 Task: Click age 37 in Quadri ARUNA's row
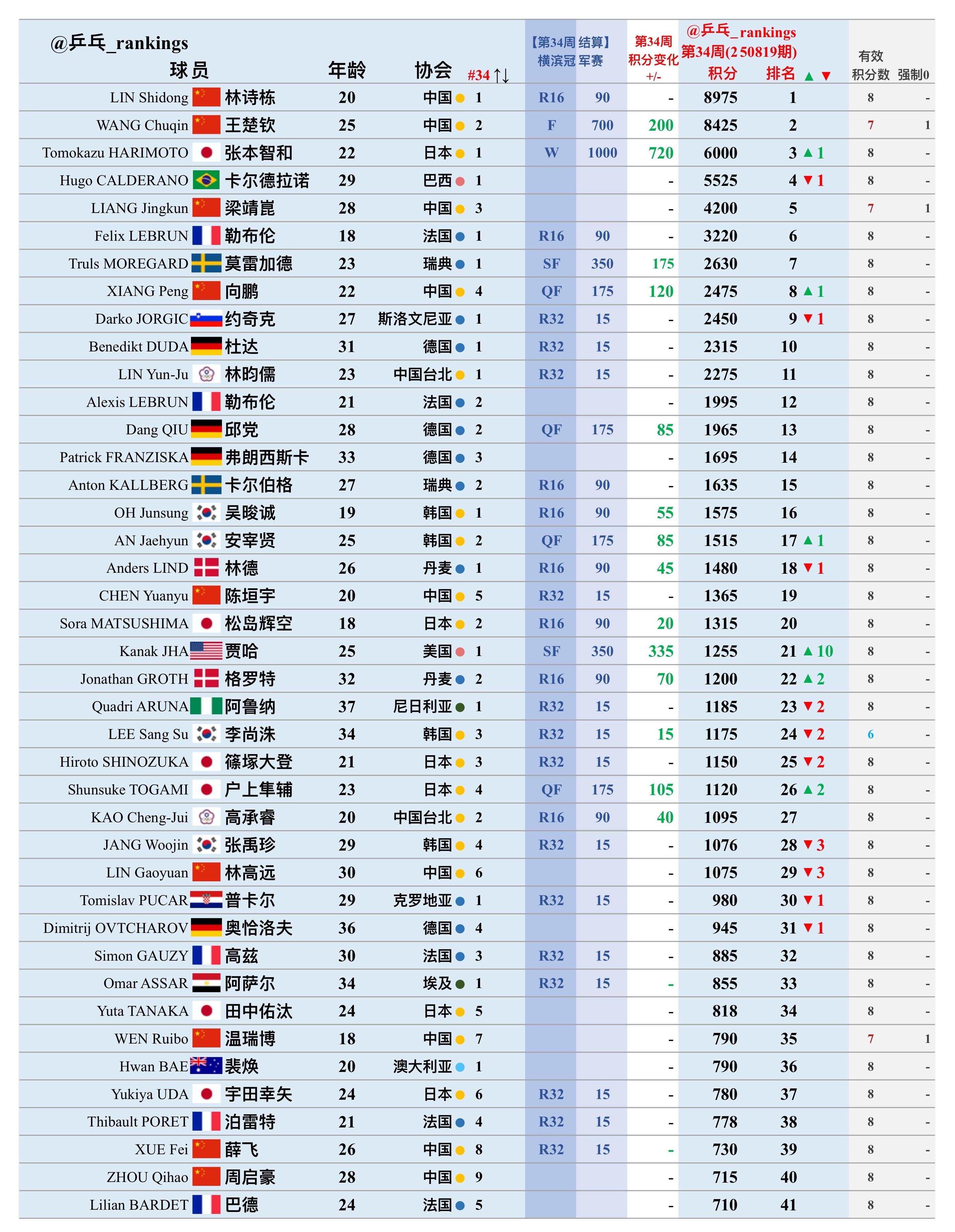click(x=347, y=706)
